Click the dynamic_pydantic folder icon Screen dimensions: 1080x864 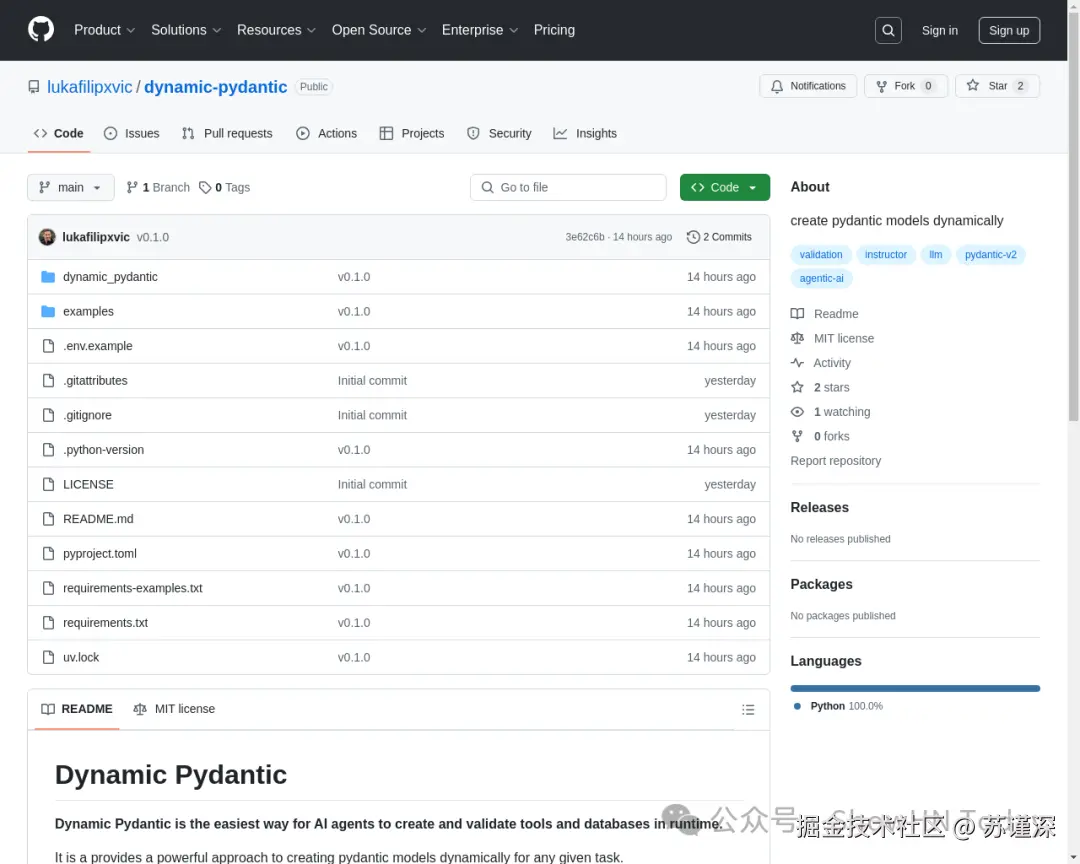(x=48, y=277)
